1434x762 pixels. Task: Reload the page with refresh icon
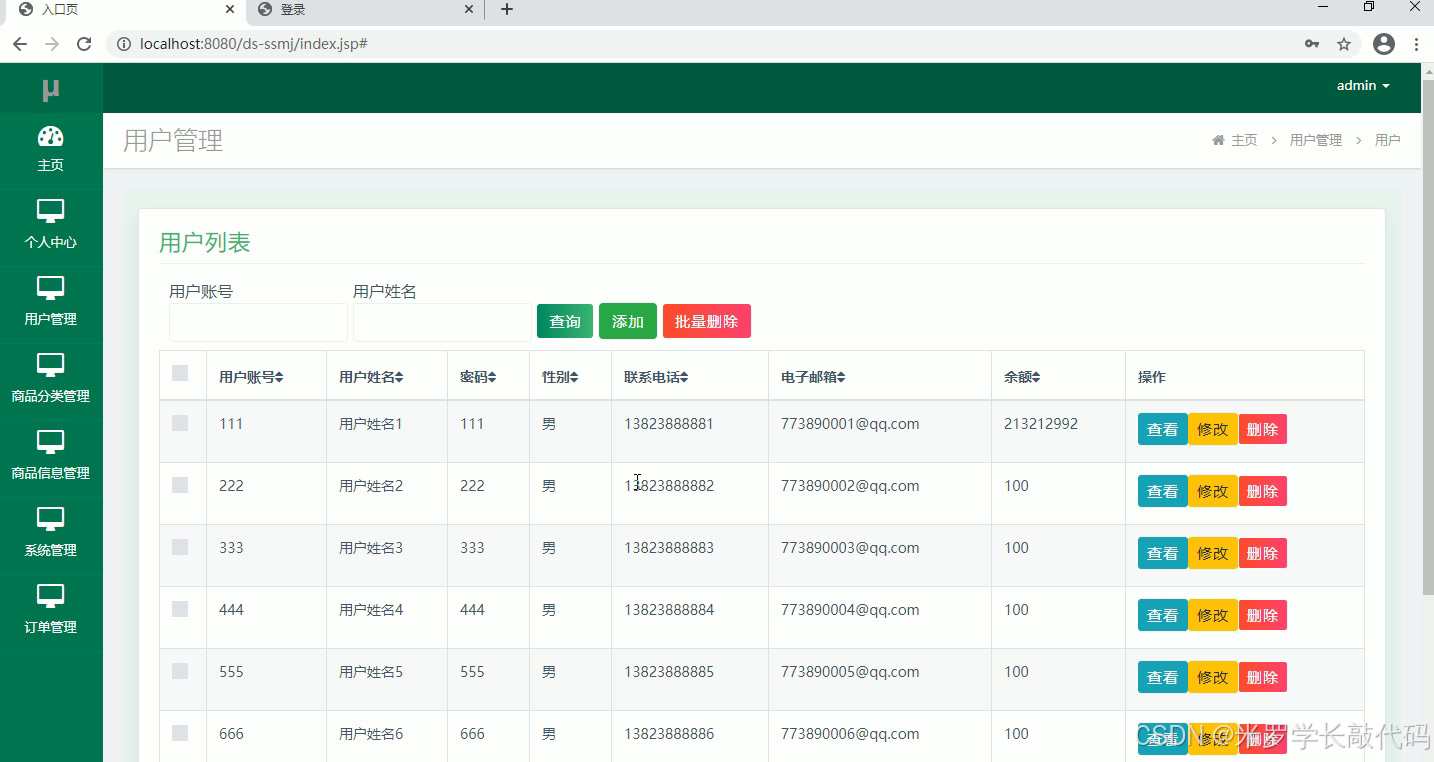click(84, 44)
